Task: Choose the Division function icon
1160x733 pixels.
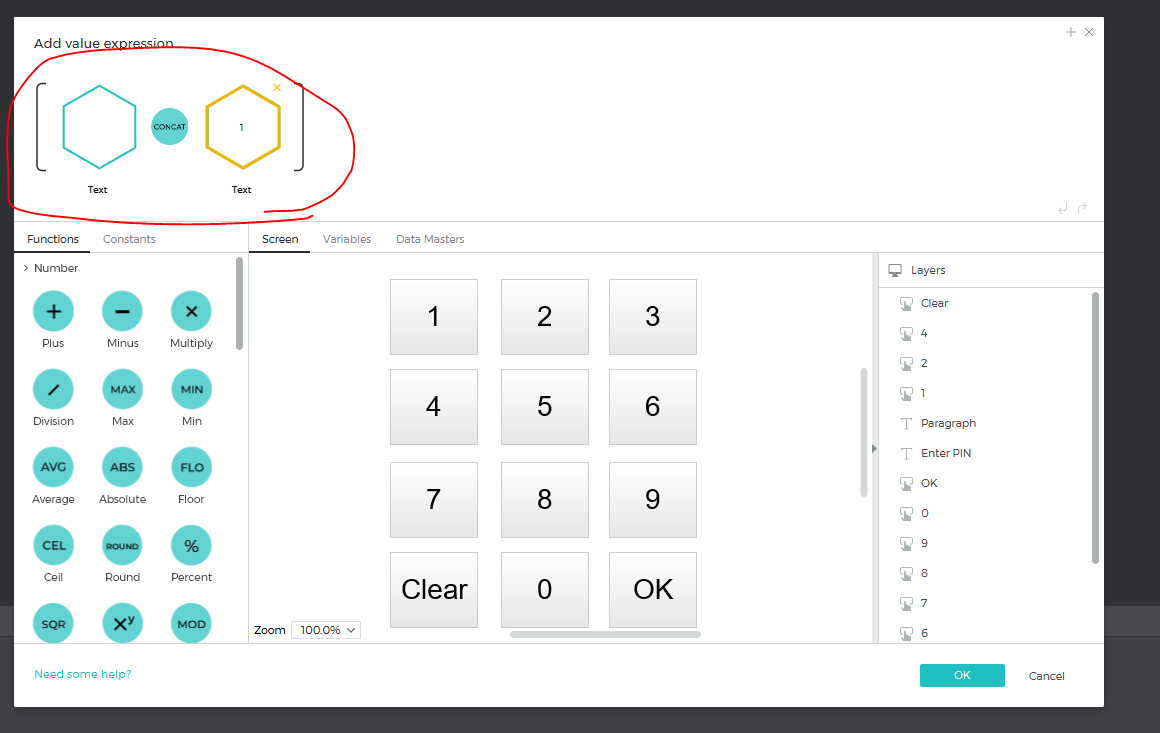Action: coord(53,389)
